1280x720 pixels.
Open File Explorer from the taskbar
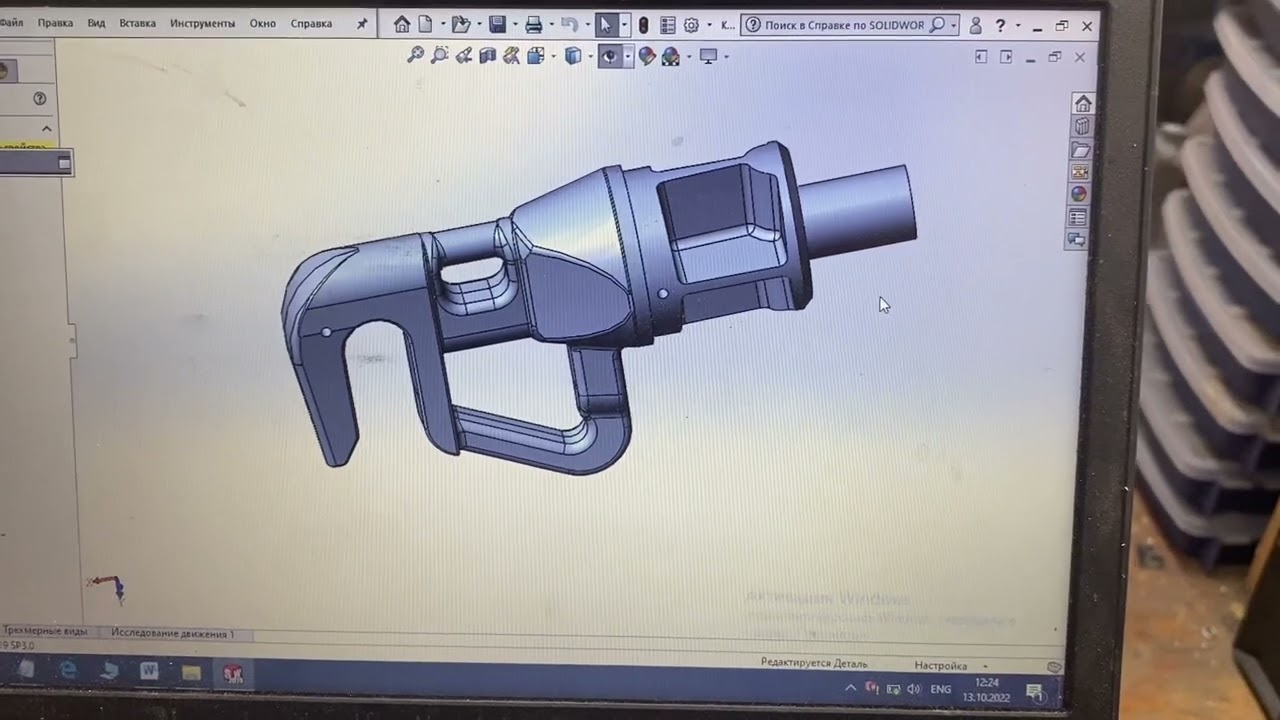point(191,672)
